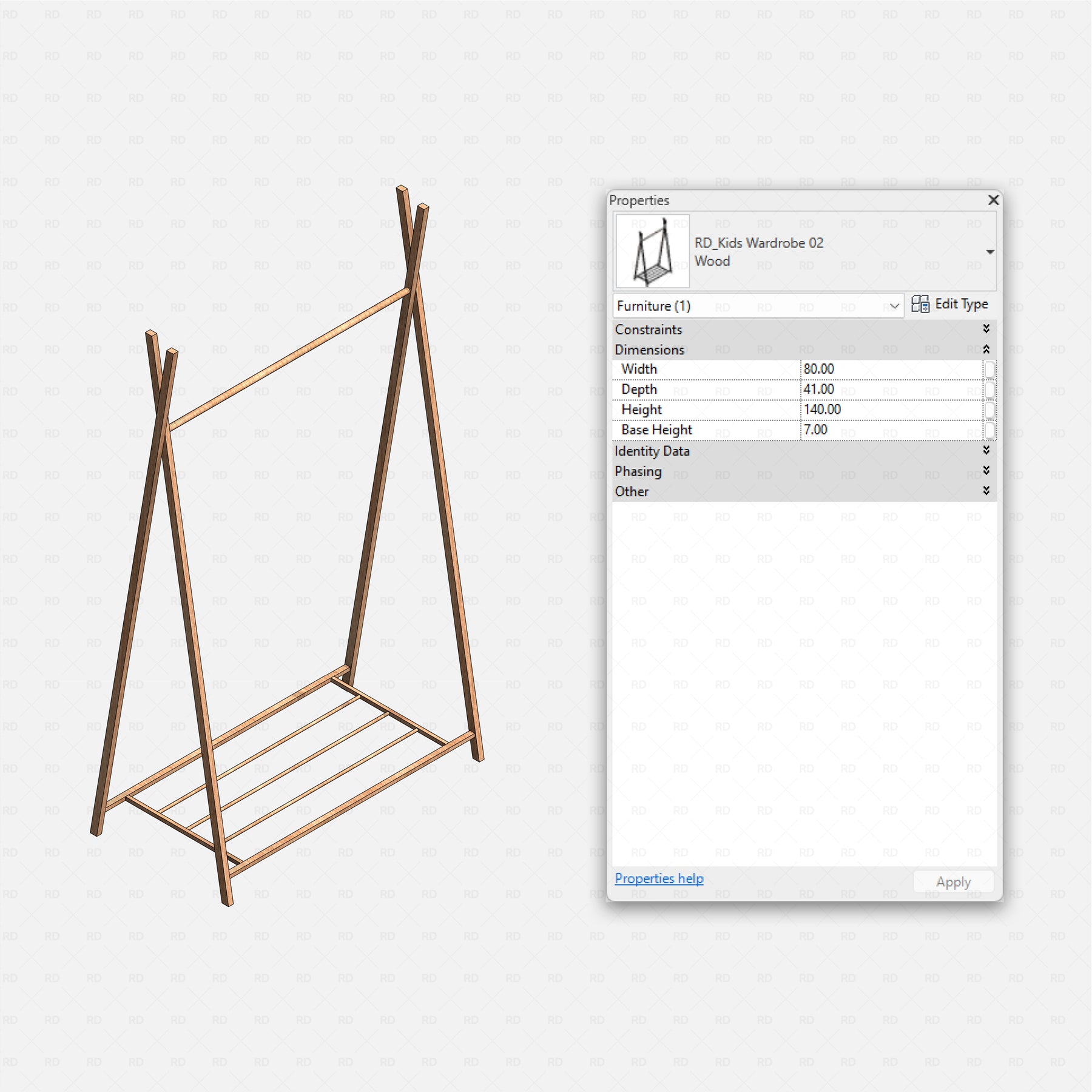This screenshot has height=1092, width=1092.
Task: Expand the Phasing section
Action: coord(986,471)
